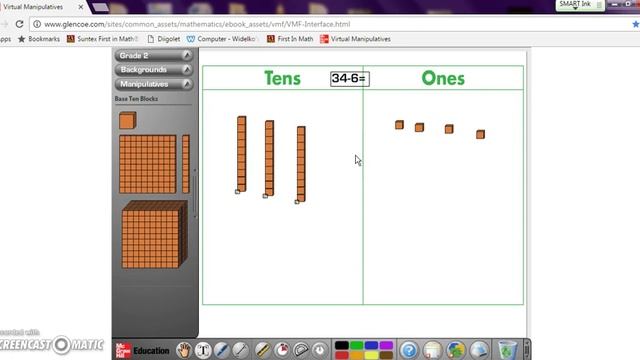This screenshot has height=360, width=640.
Task: Click the McGraw Hill Education logo
Action: click(142, 351)
